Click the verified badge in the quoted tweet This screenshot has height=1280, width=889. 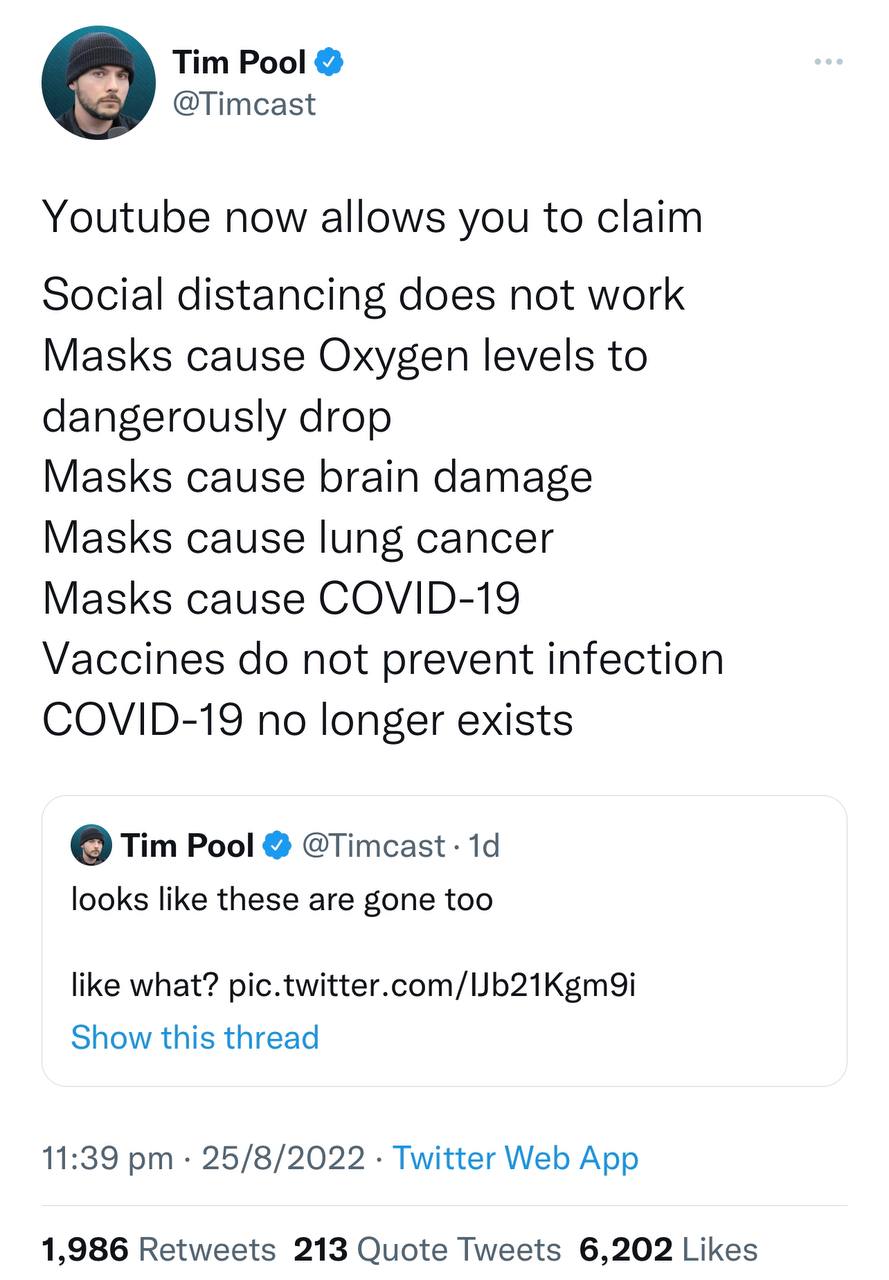click(276, 846)
